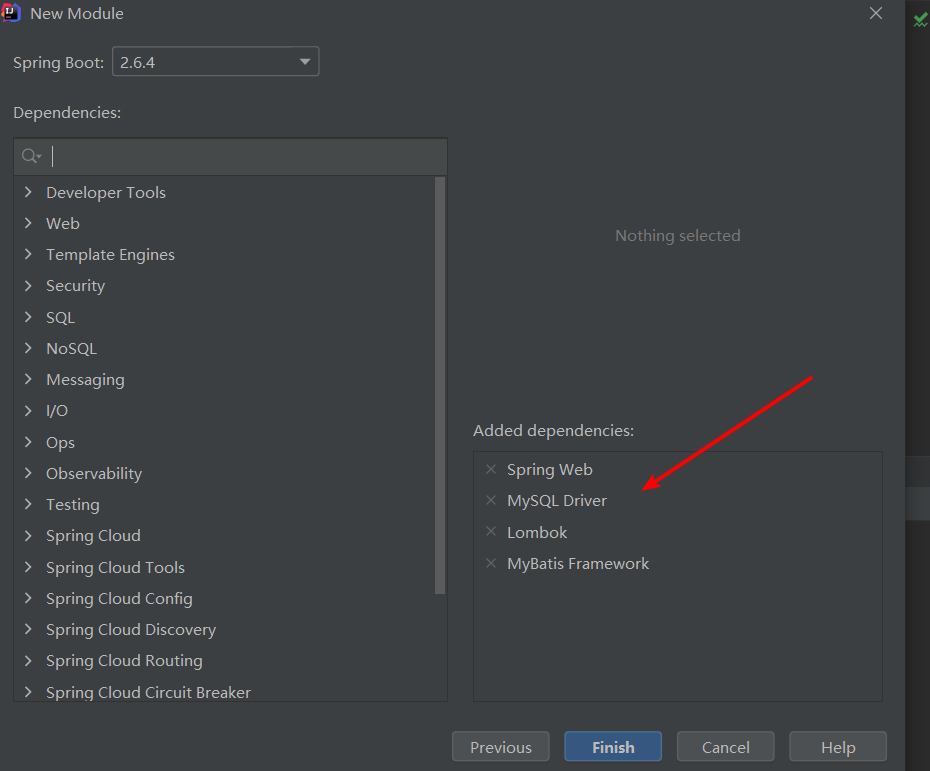The image size is (930, 771).
Task: Expand the Web category chevron
Action: click(x=28, y=223)
